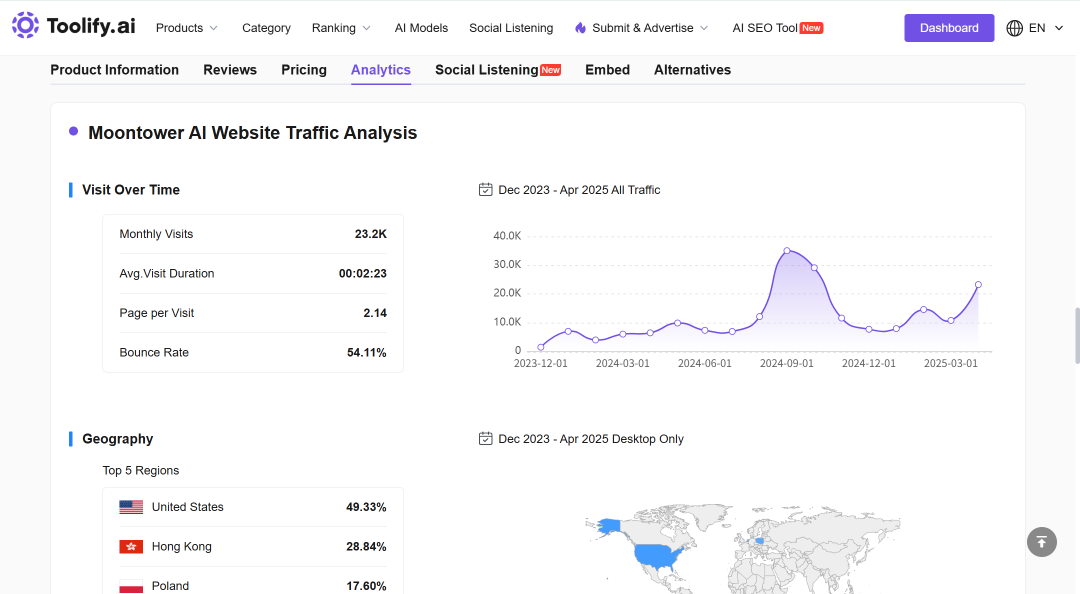Expand the Products dropdown menu
1080x594 pixels.
[x=187, y=28]
